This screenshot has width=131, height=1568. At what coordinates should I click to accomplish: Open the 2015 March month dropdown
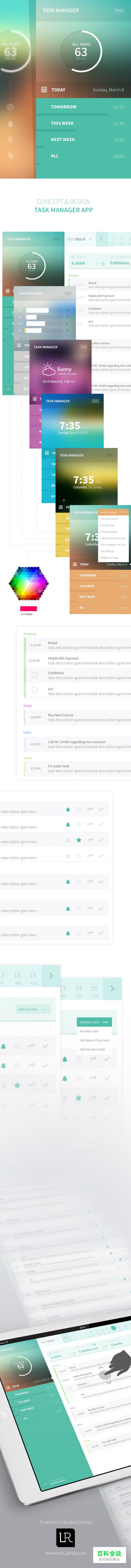[79, 239]
